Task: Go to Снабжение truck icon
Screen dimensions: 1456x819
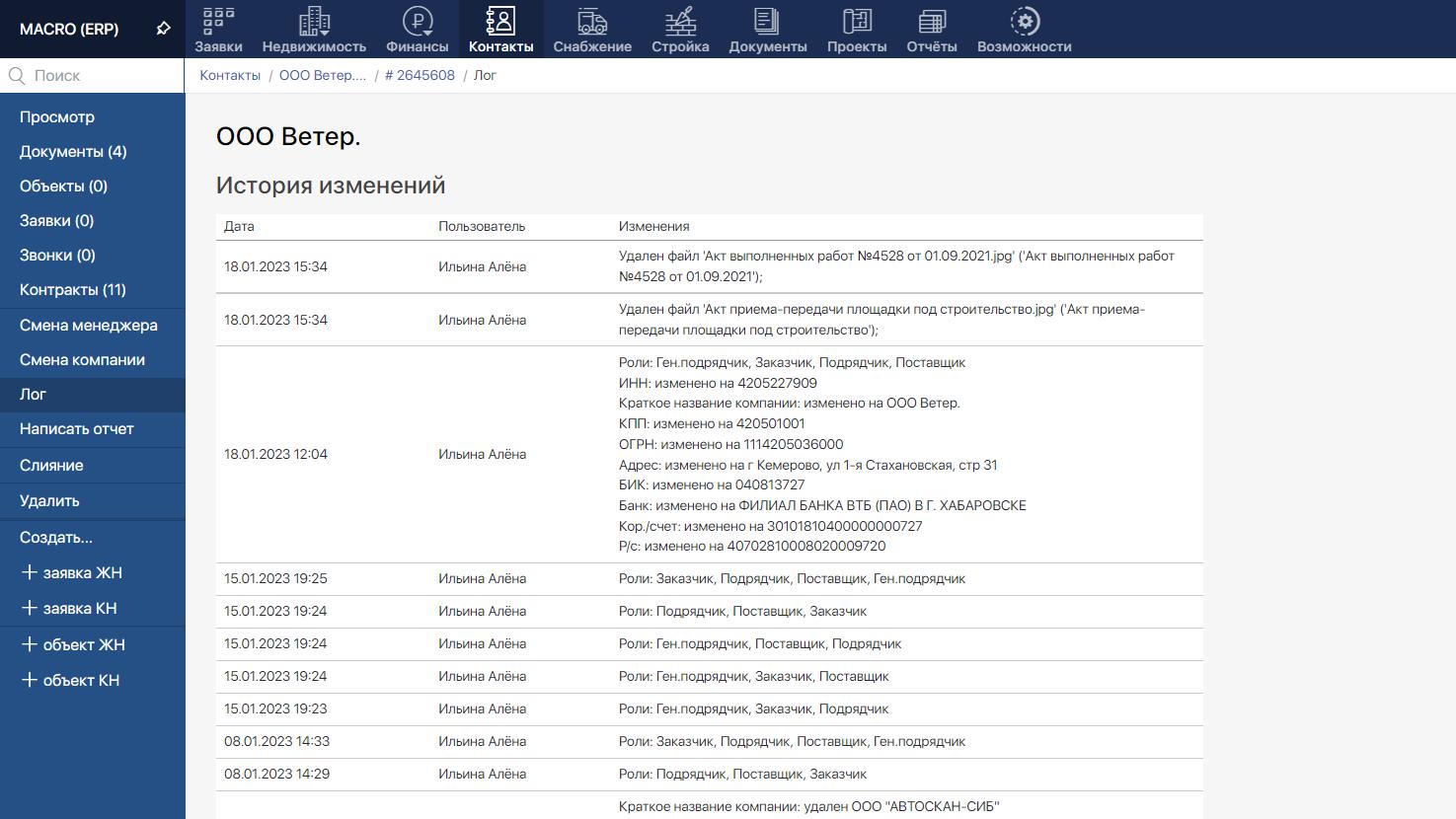Action: (x=592, y=22)
